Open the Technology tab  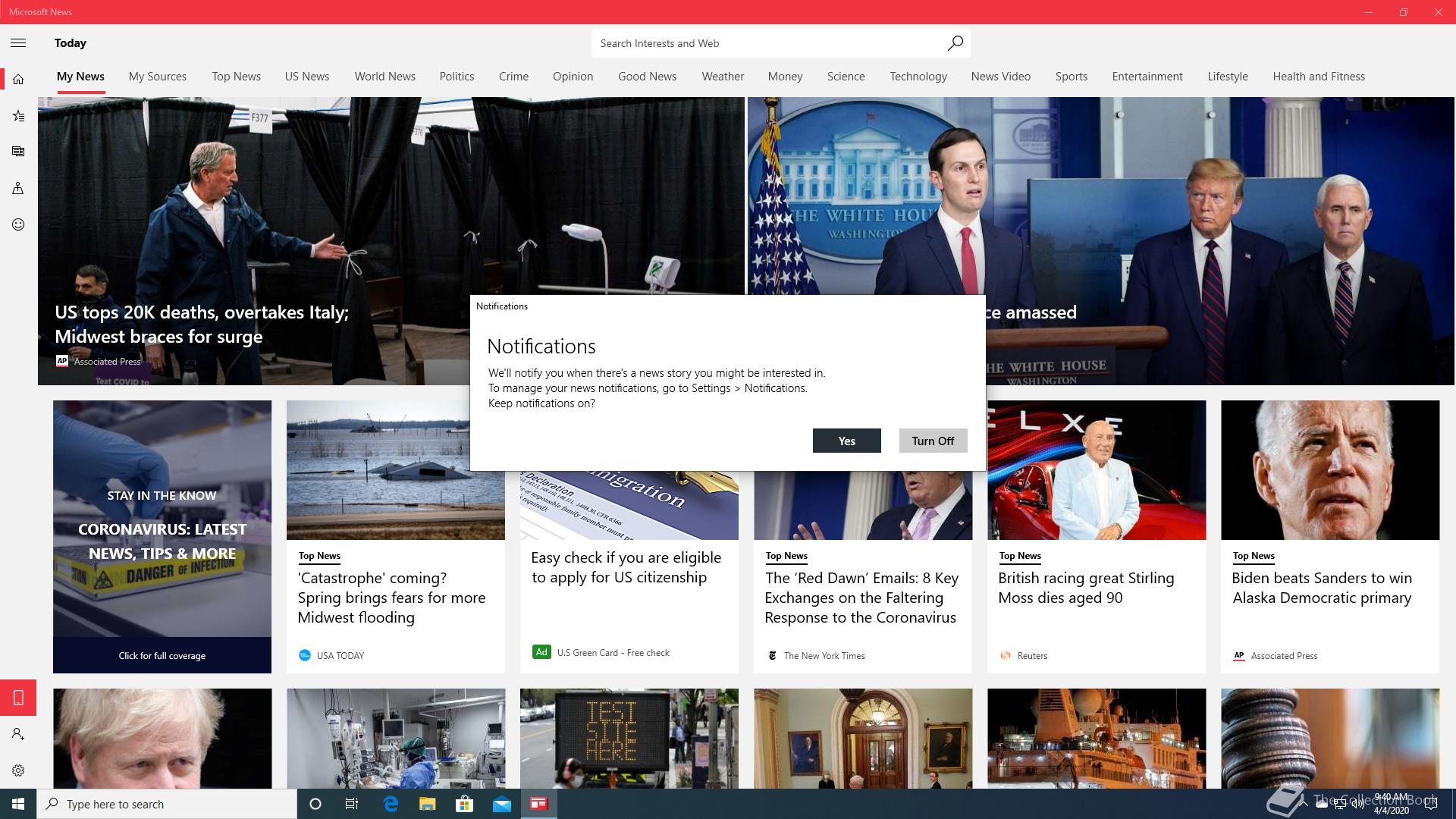tap(918, 77)
